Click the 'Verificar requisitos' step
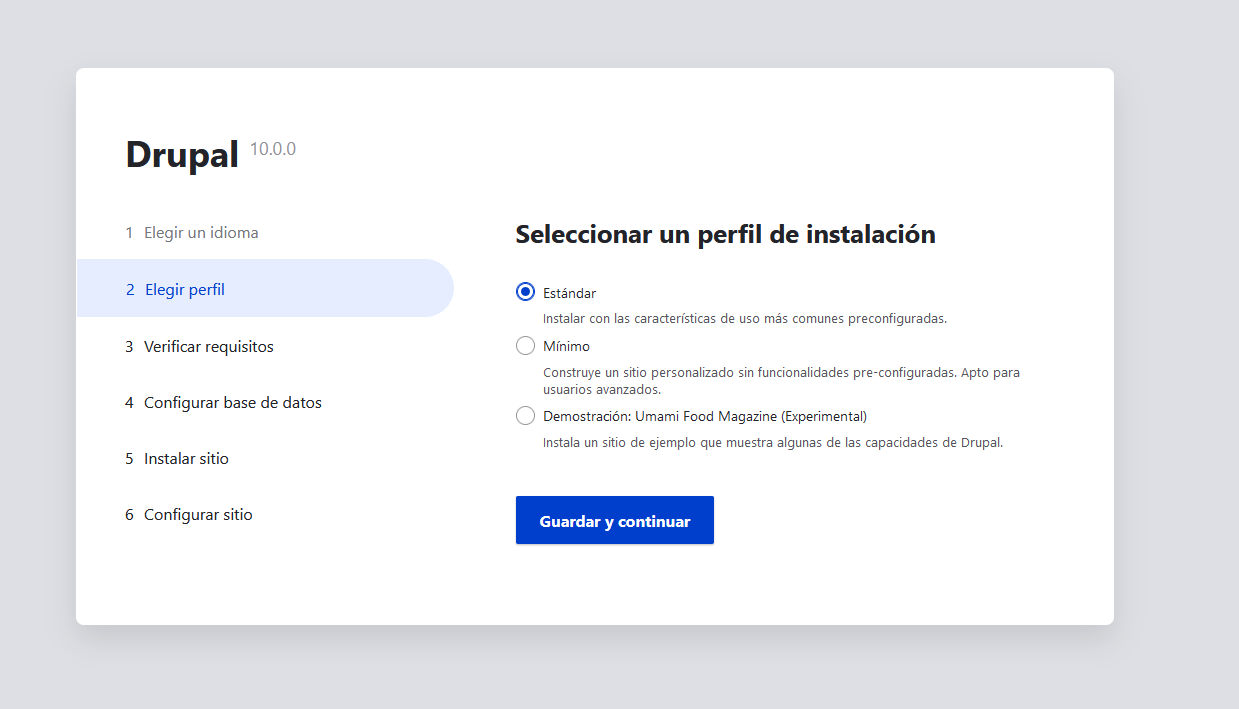The height and width of the screenshot is (709, 1239). tap(199, 346)
